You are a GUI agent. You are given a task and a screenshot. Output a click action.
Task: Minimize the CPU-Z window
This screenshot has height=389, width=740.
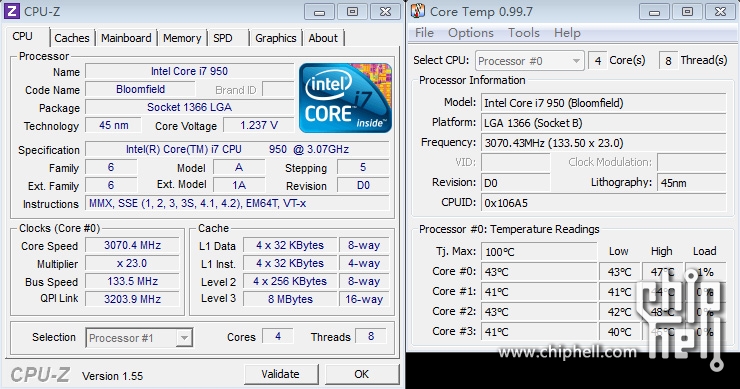(320, 12)
